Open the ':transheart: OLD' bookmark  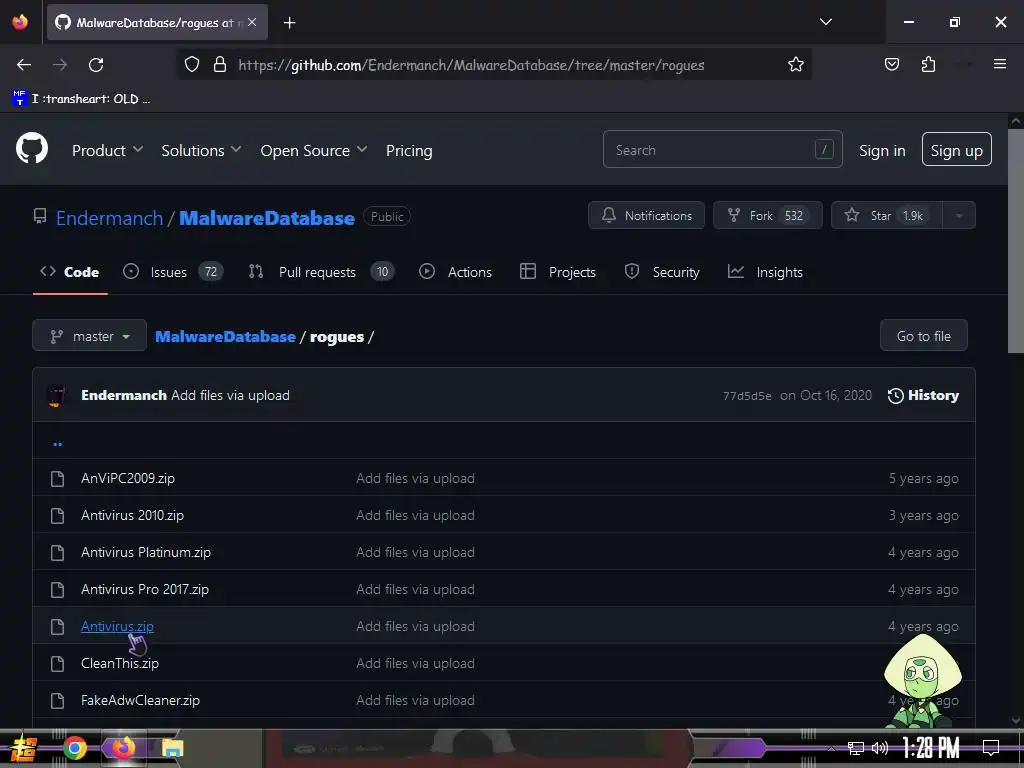click(82, 99)
